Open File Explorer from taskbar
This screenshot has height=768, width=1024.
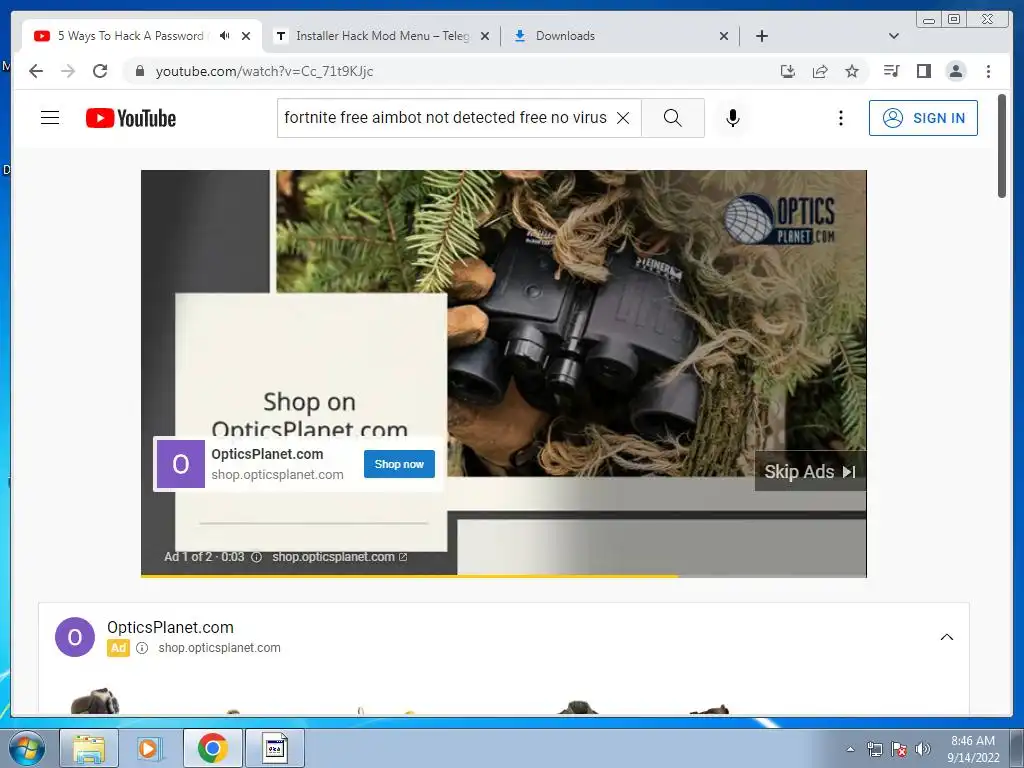[x=89, y=748]
